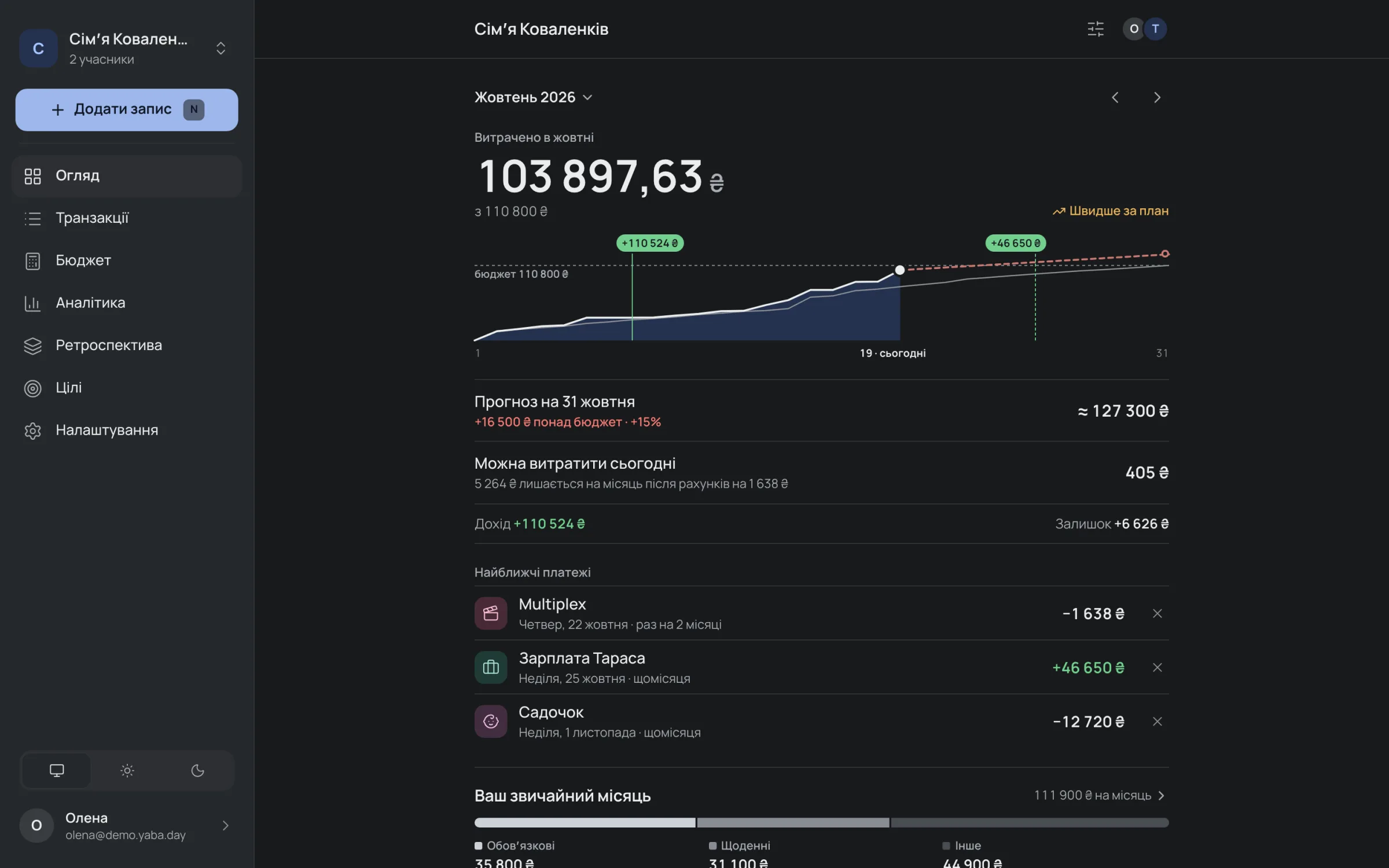1389x868 pixels.
Task: Click the Зарплата Тараса briefcase icon
Action: (x=491, y=668)
